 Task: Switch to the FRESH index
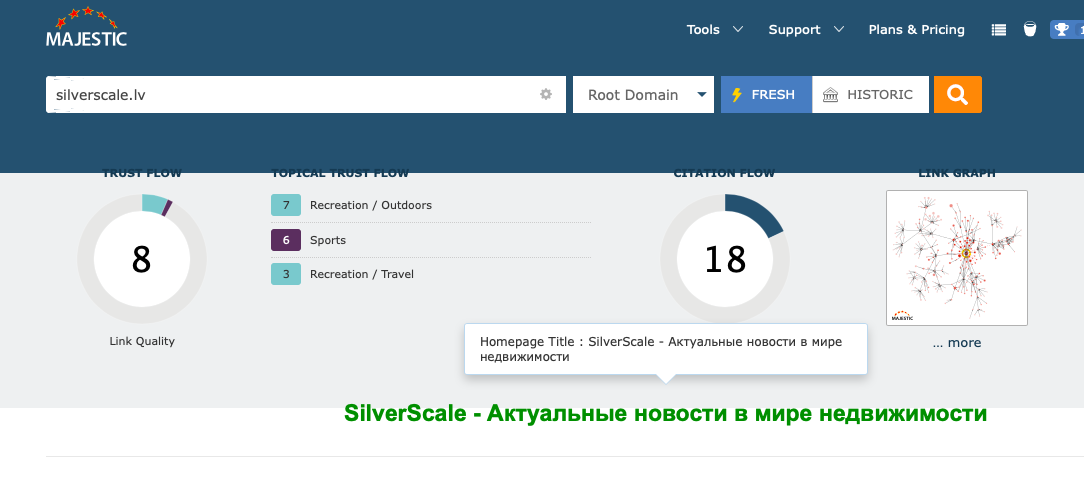click(x=766, y=94)
